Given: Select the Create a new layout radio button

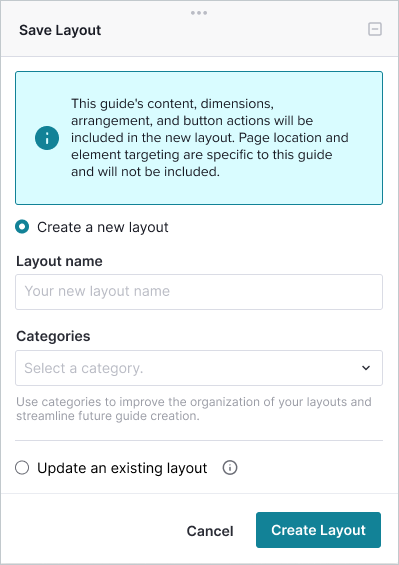Looking at the screenshot, I should [22, 227].
